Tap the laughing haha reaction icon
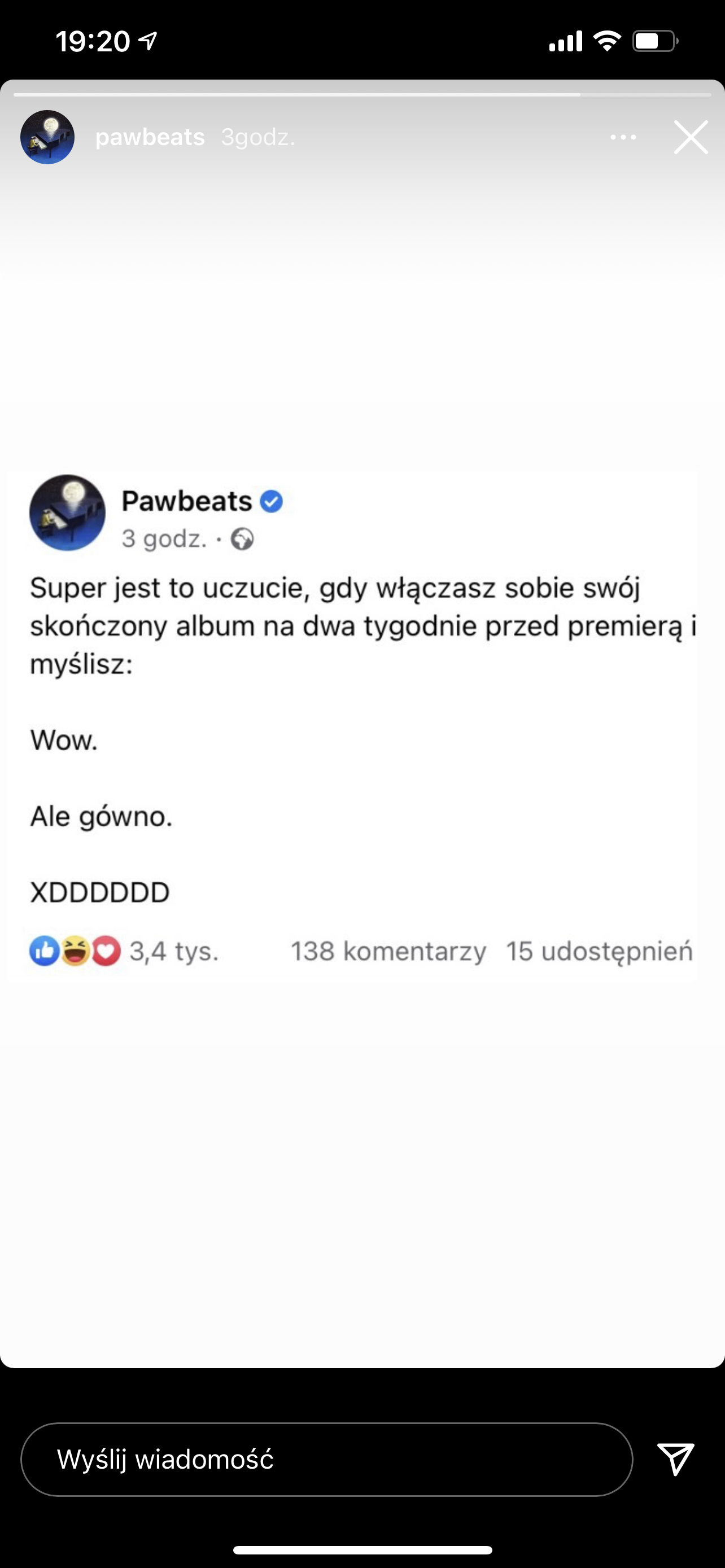Image resolution: width=725 pixels, height=1568 pixels. pyautogui.click(x=75, y=951)
